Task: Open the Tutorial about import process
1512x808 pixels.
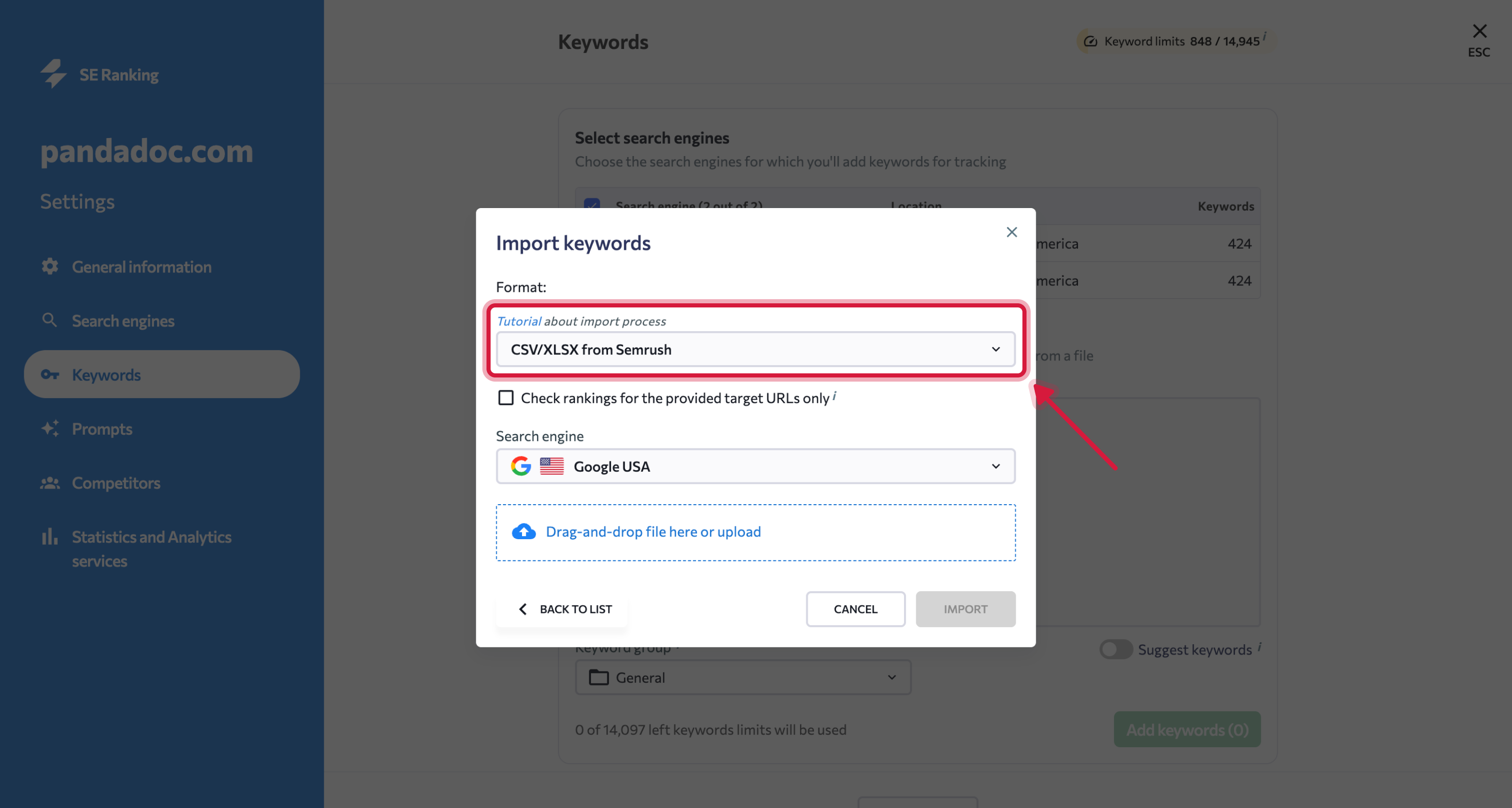Action: (x=518, y=321)
